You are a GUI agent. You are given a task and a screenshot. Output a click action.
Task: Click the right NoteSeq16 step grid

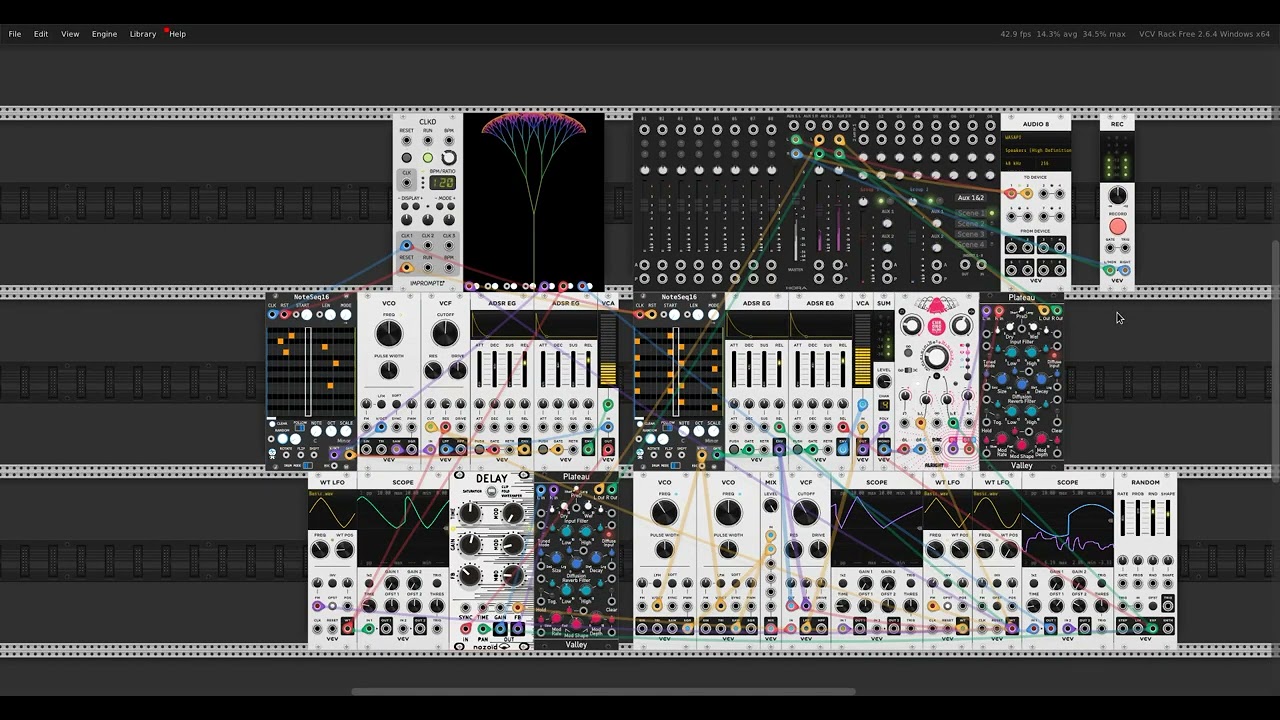coord(678,370)
